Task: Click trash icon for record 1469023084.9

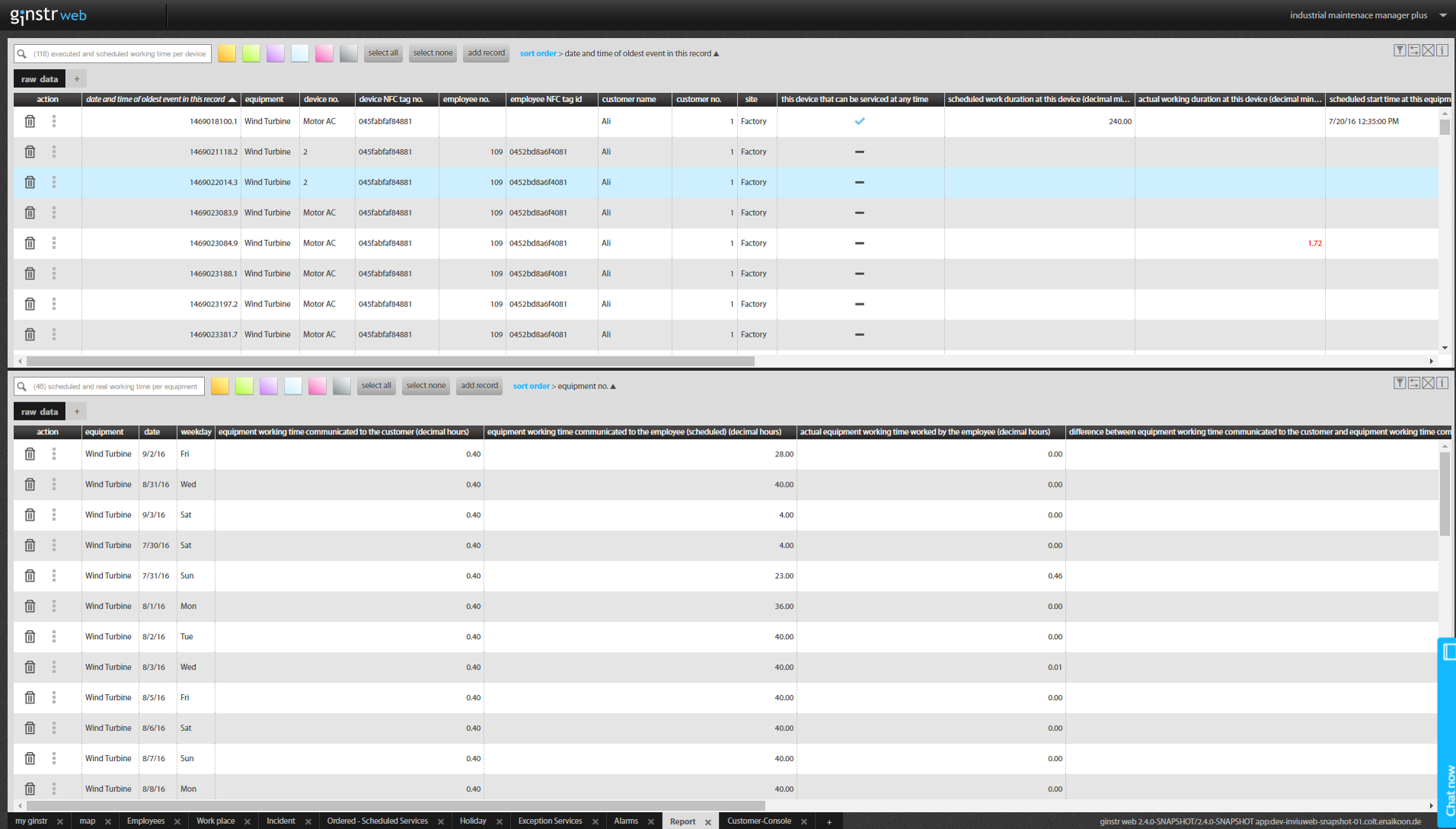Action: 30,244
